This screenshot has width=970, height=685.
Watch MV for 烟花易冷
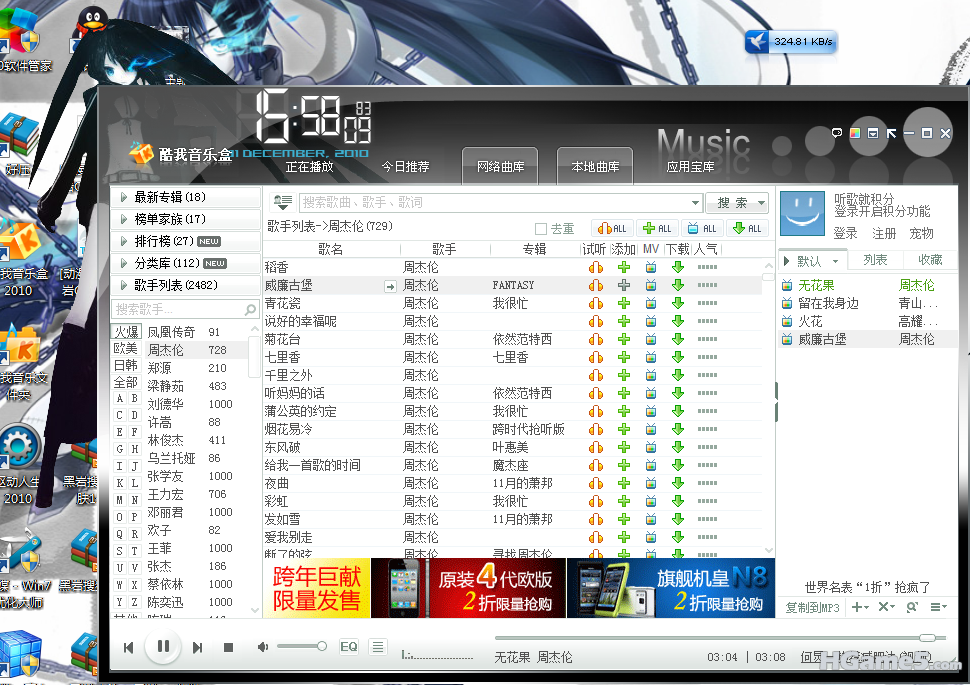pos(651,429)
